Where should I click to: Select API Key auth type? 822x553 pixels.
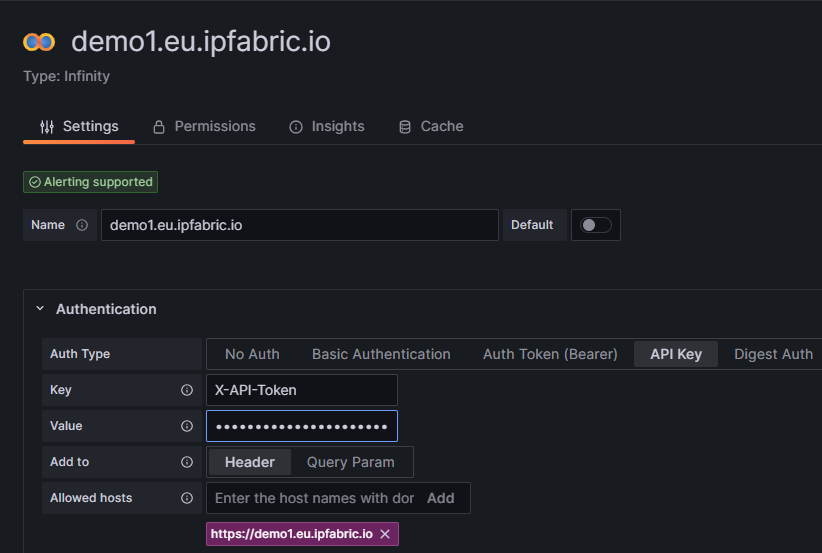[x=676, y=354]
